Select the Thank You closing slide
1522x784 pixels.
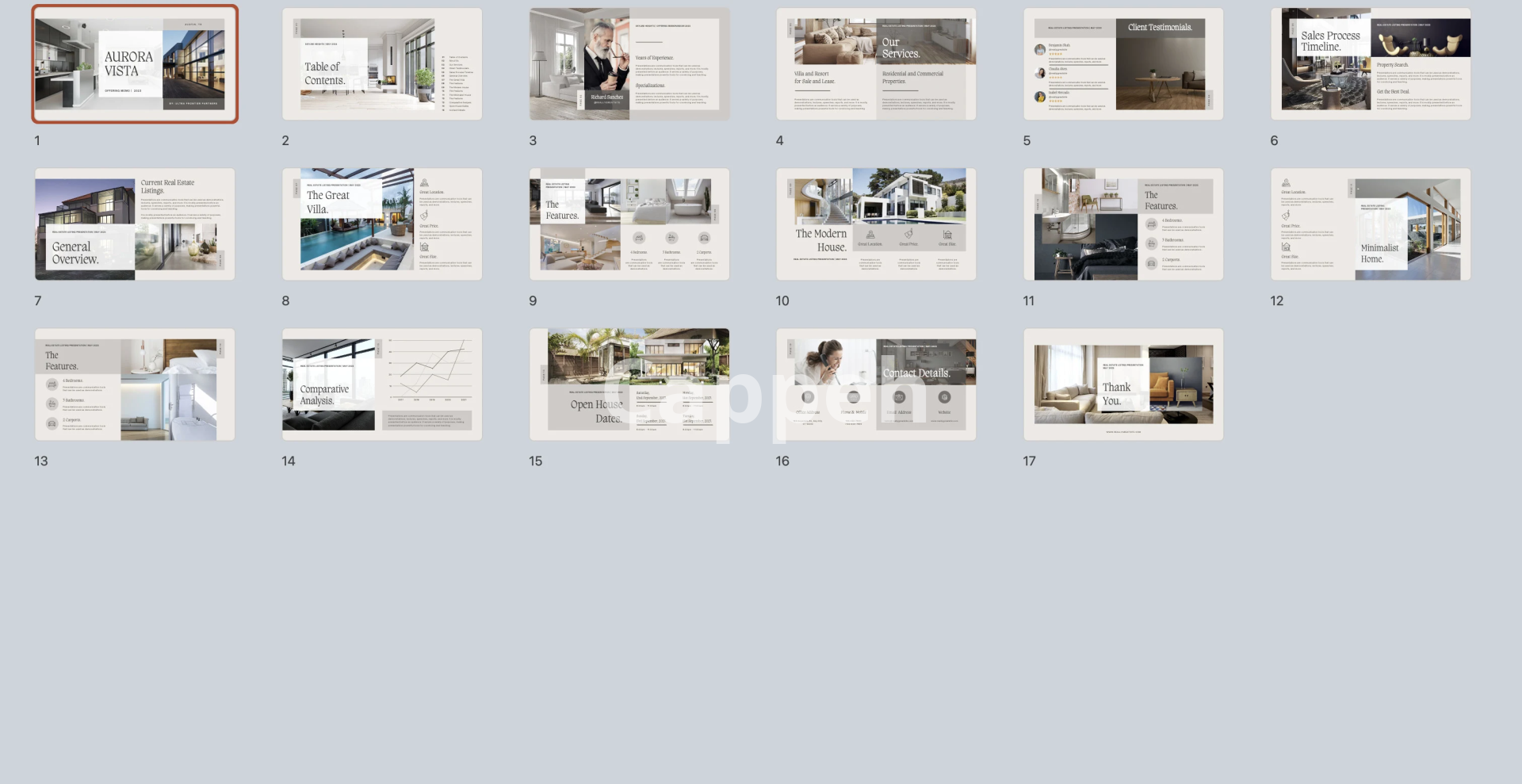click(1123, 384)
